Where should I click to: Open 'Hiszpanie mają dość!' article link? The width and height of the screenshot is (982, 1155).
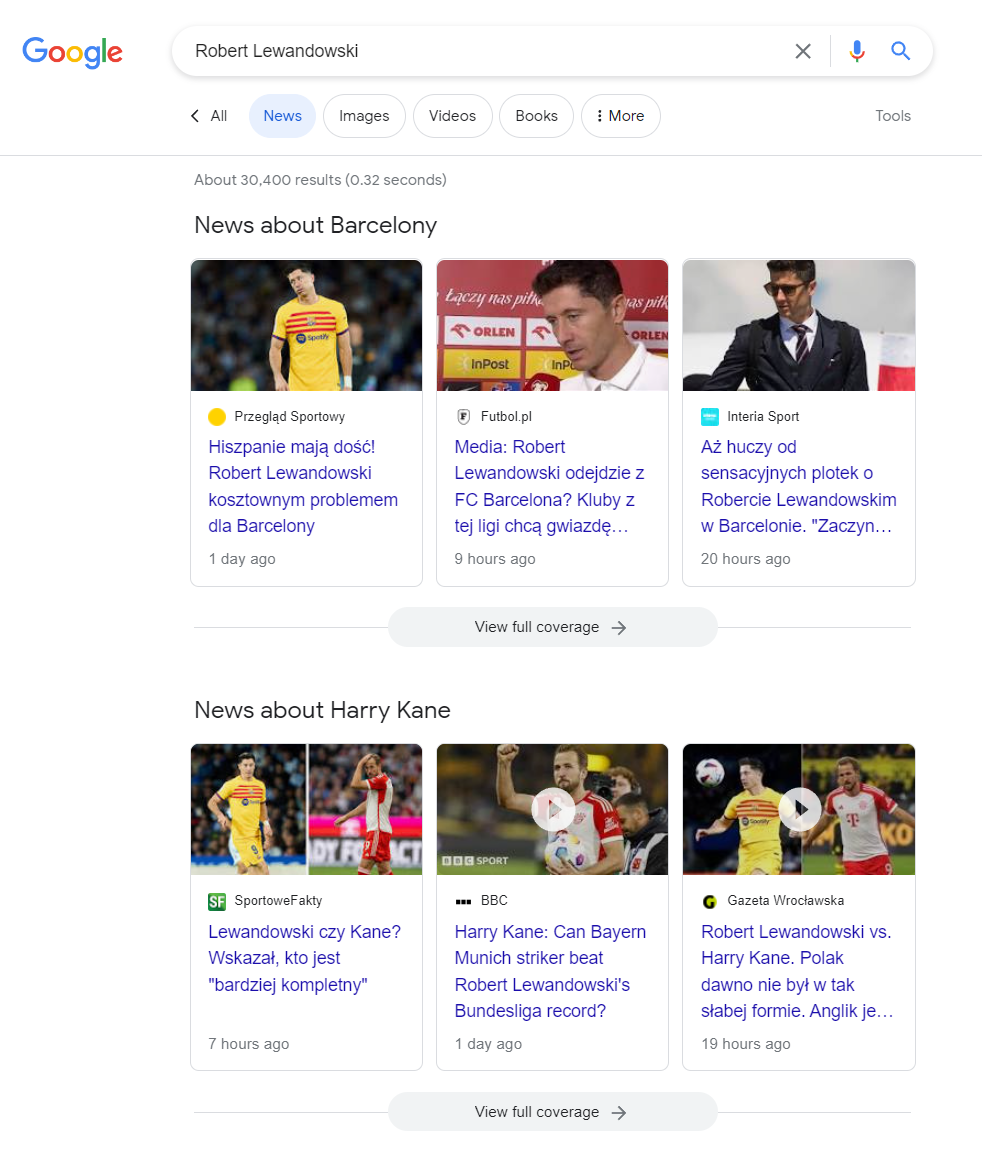click(303, 486)
